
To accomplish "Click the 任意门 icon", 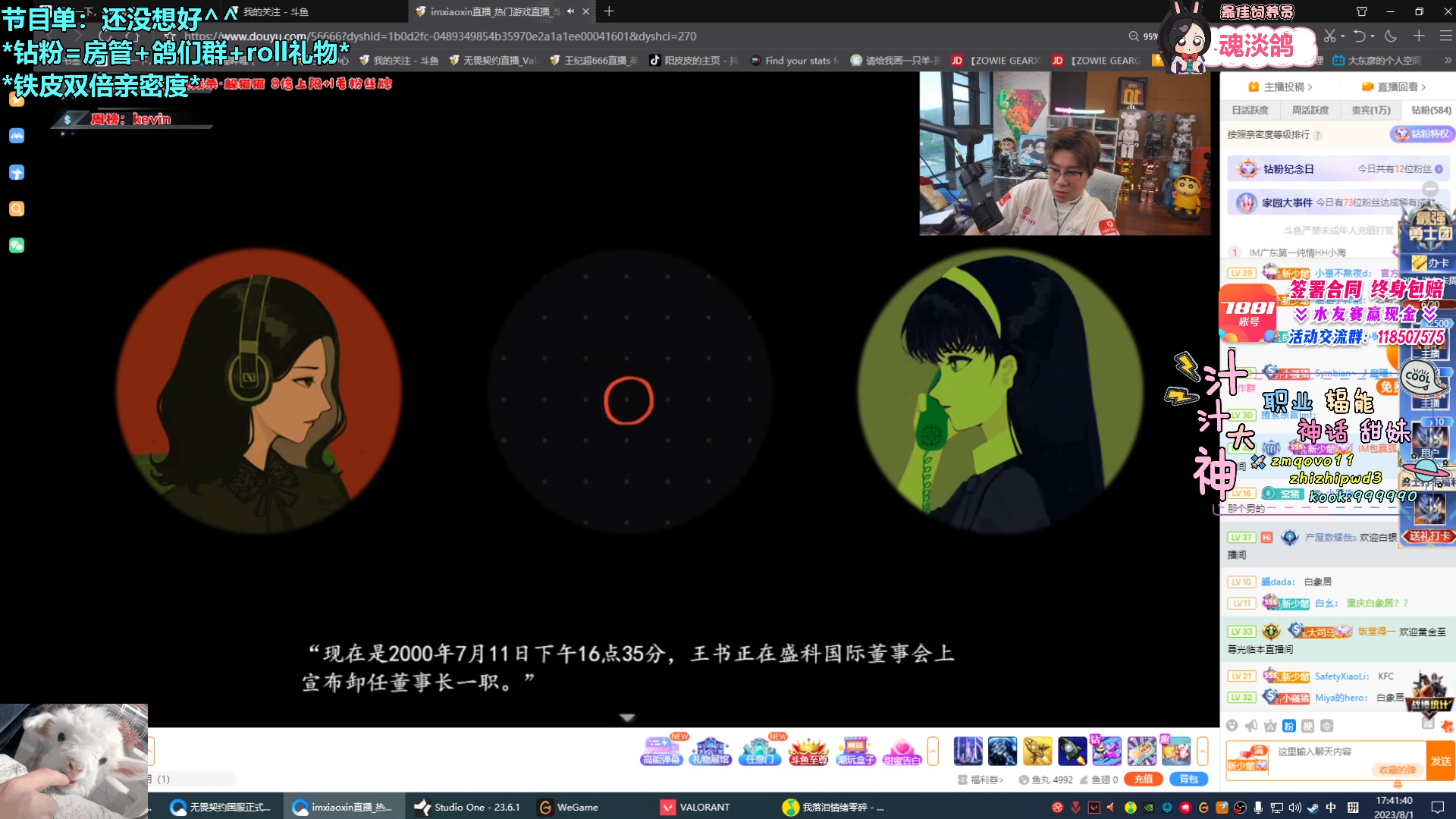I will pos(759,750).
